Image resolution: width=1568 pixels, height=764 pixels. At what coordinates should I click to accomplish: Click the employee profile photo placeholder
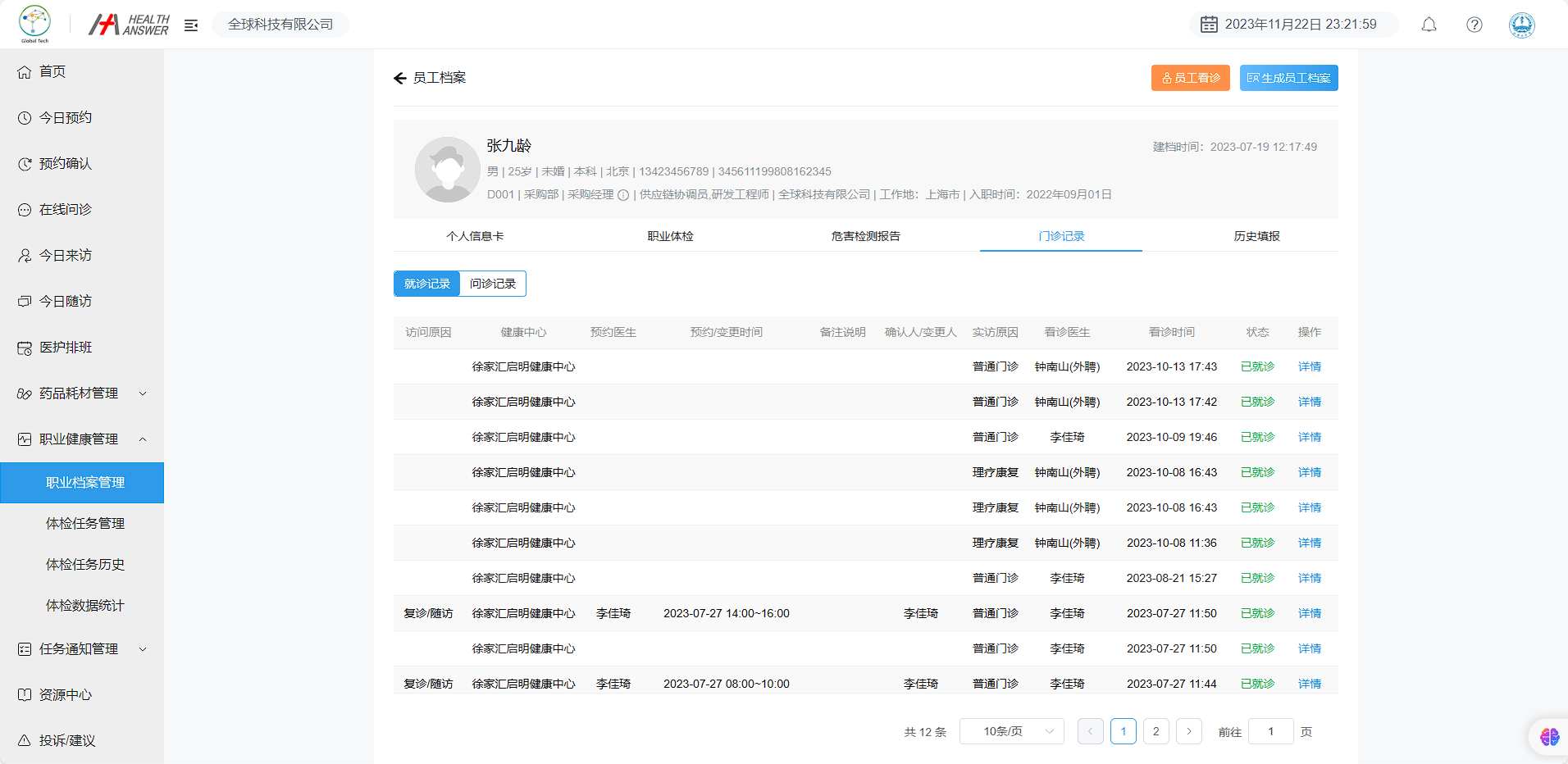click(448, 170)
